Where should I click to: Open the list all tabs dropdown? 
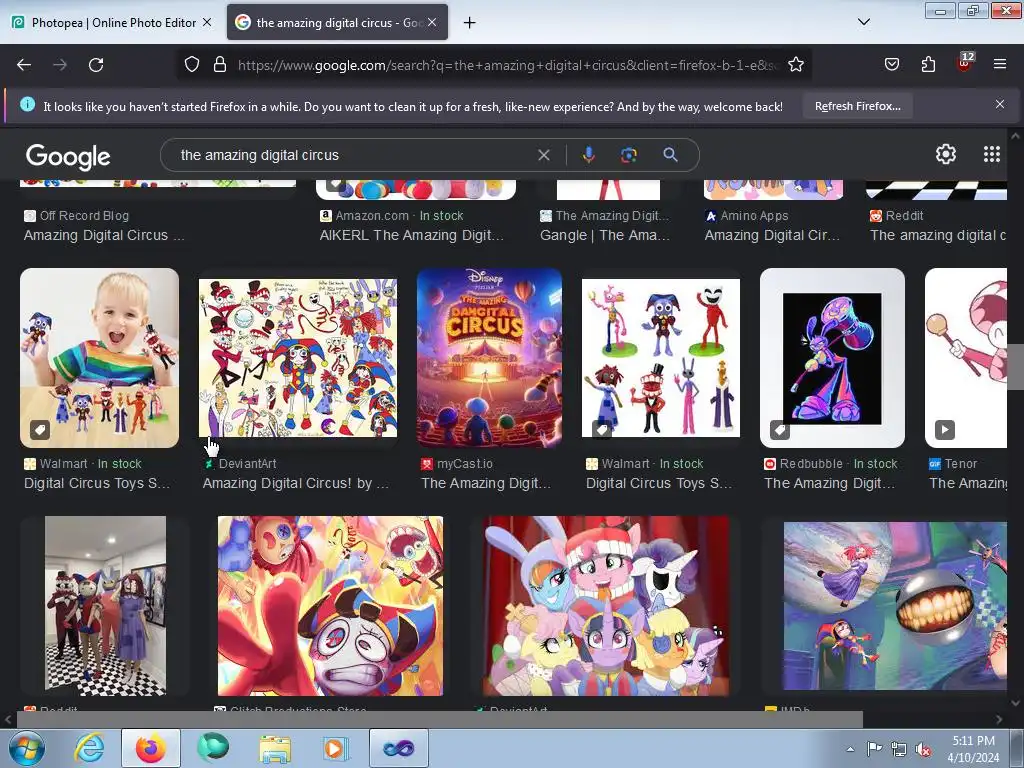point(863,22)
